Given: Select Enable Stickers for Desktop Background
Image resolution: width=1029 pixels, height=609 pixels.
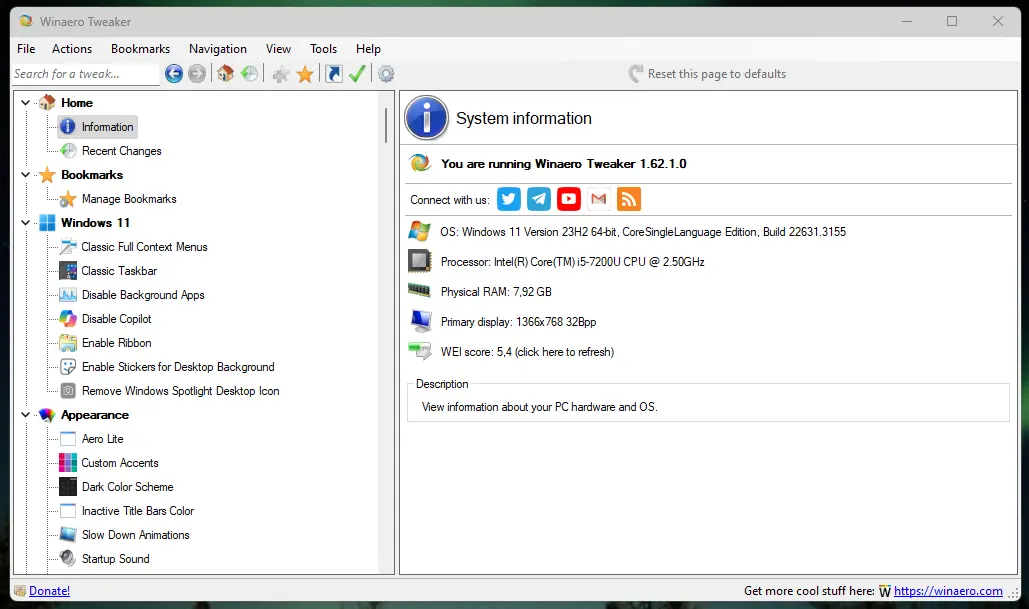Looking at the screenshot, I should point(178,367).
